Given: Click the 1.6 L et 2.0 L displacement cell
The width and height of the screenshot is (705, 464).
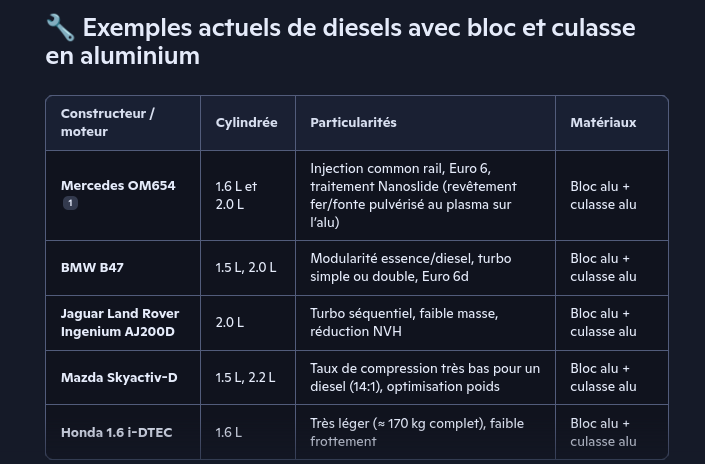Looking at the screenshot, I should point(236,195).
